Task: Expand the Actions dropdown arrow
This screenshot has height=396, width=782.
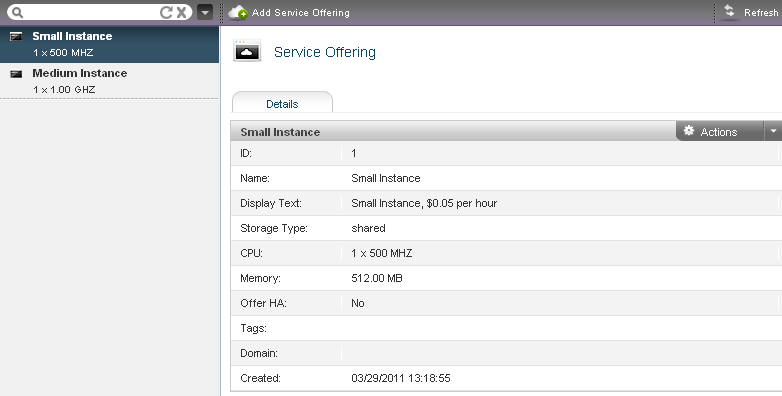Action: 773,131
